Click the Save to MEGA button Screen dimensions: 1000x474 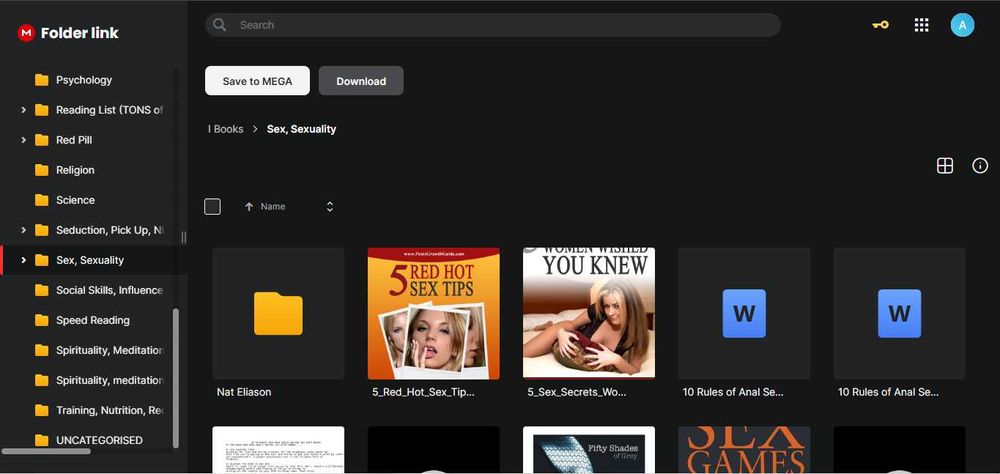coord(257,81)
